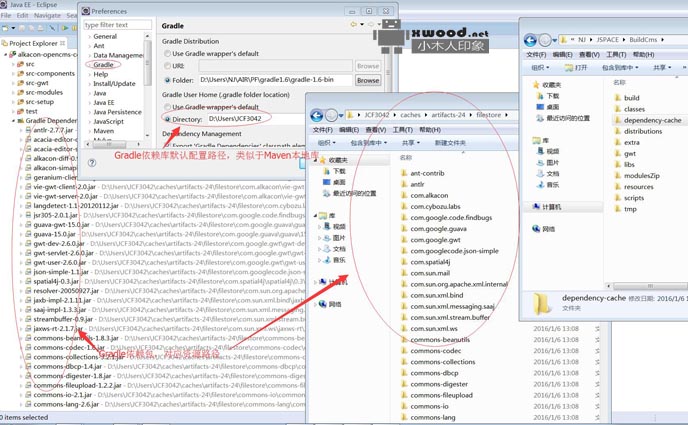688x425 pixels.
Task: Open the moduleZip folder
Action: [x=642, y=175]
